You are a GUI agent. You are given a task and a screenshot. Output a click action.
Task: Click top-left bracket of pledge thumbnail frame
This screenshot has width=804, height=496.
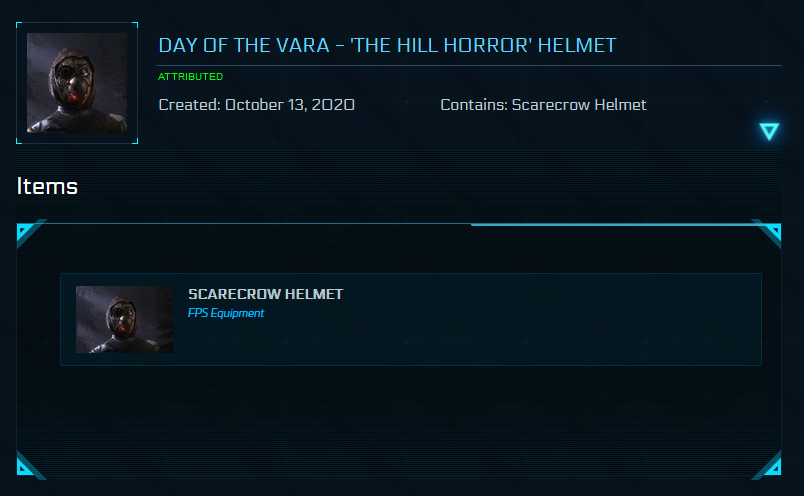tap(21, 26)
